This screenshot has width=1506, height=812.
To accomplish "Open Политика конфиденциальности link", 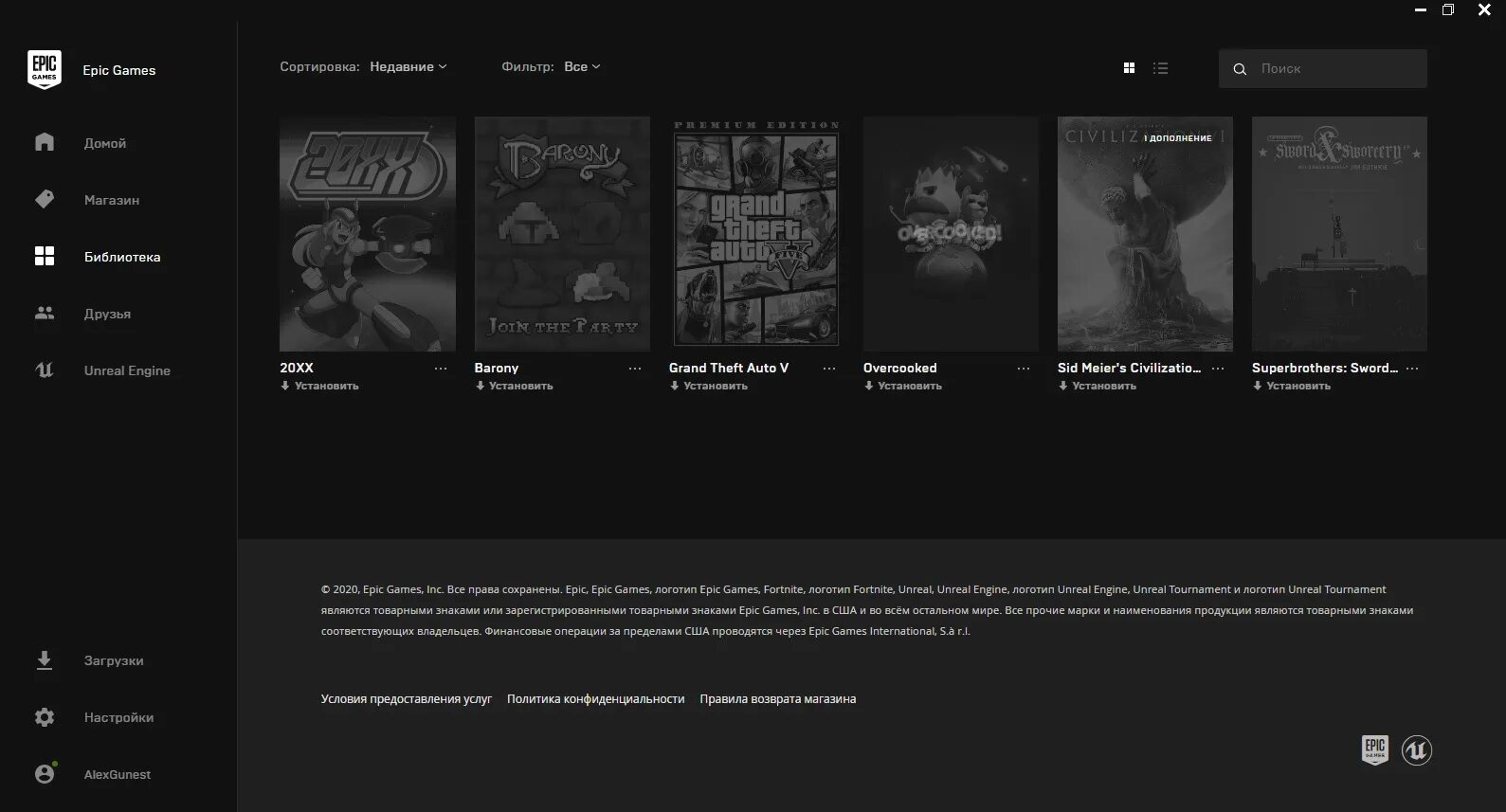I will coord(595,699).
